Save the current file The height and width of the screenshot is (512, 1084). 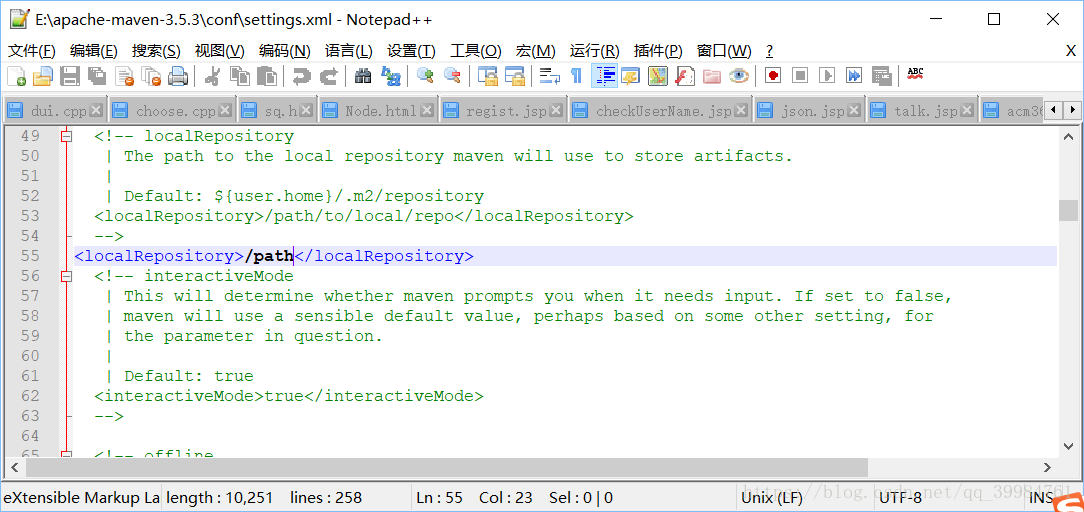click(70, 75)
